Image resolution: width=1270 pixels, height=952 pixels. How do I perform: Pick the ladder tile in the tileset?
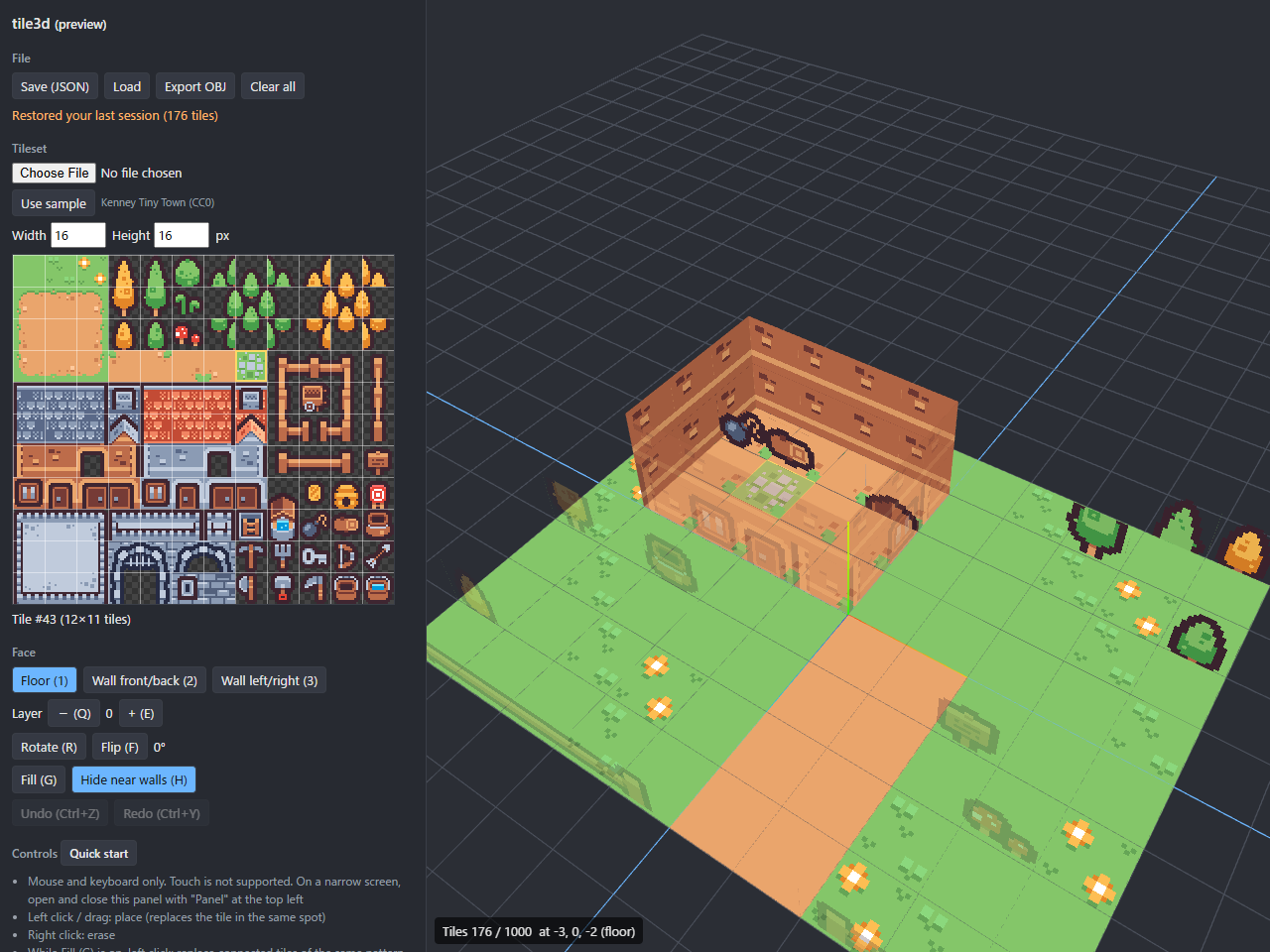click(251, 526)
